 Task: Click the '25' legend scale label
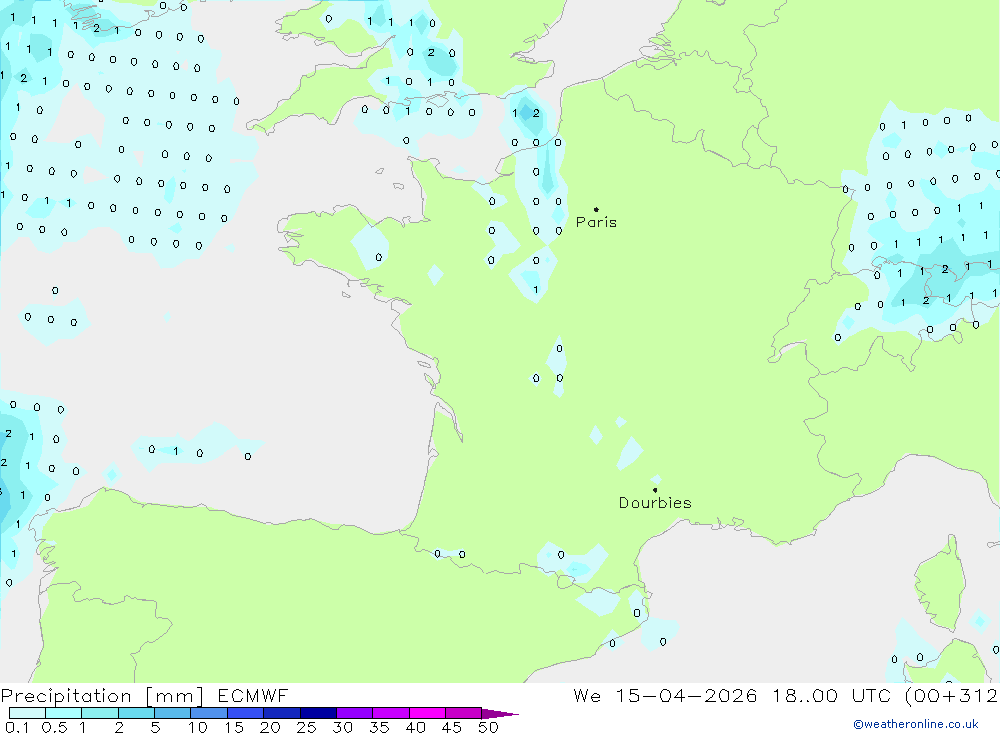[x=306, y=727]
